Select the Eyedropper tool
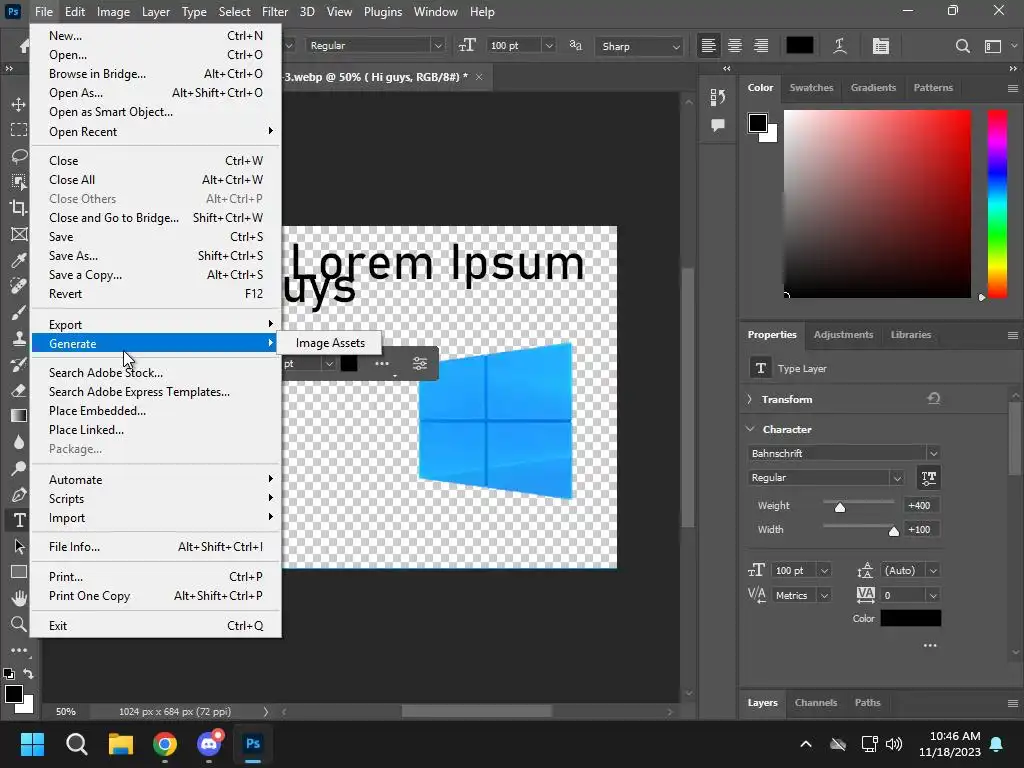The height and width of the screenshot is (768, 1024). click(x=19, y=260)
